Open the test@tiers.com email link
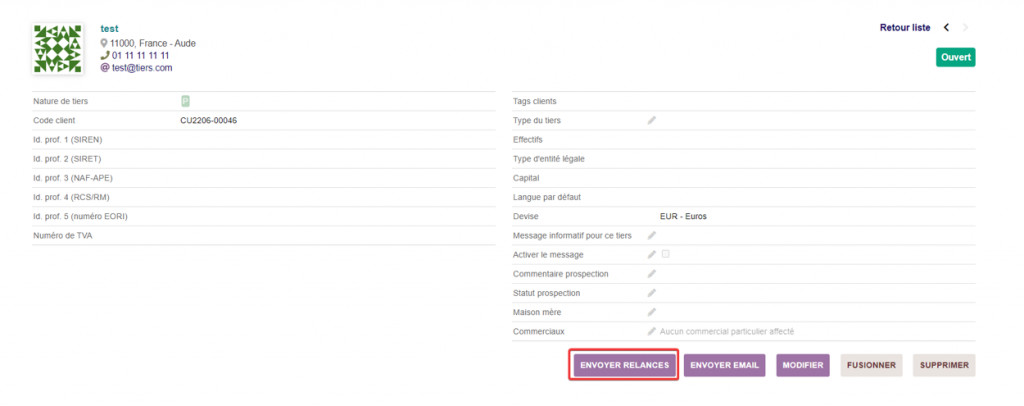Image resolution: width=1024 pixels, height=406 pixels. (142, 68)
